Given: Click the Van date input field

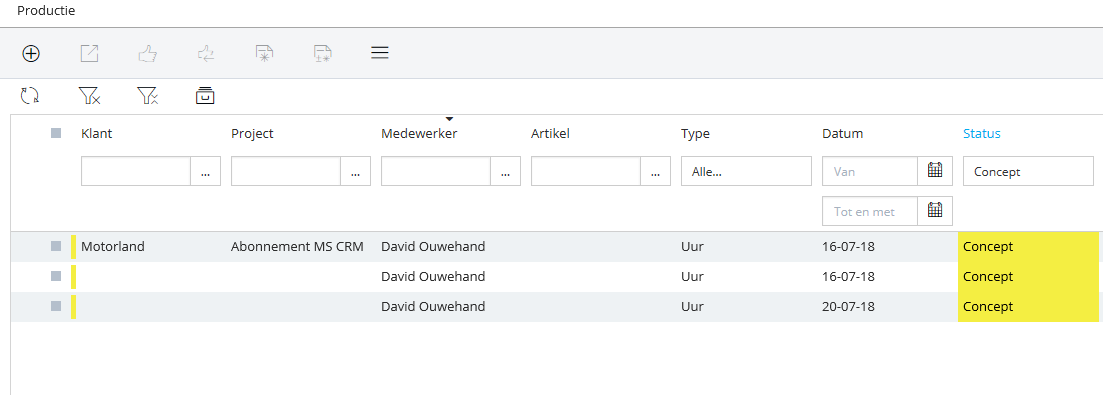Looking at the screenshot, I should click(870, 171).
